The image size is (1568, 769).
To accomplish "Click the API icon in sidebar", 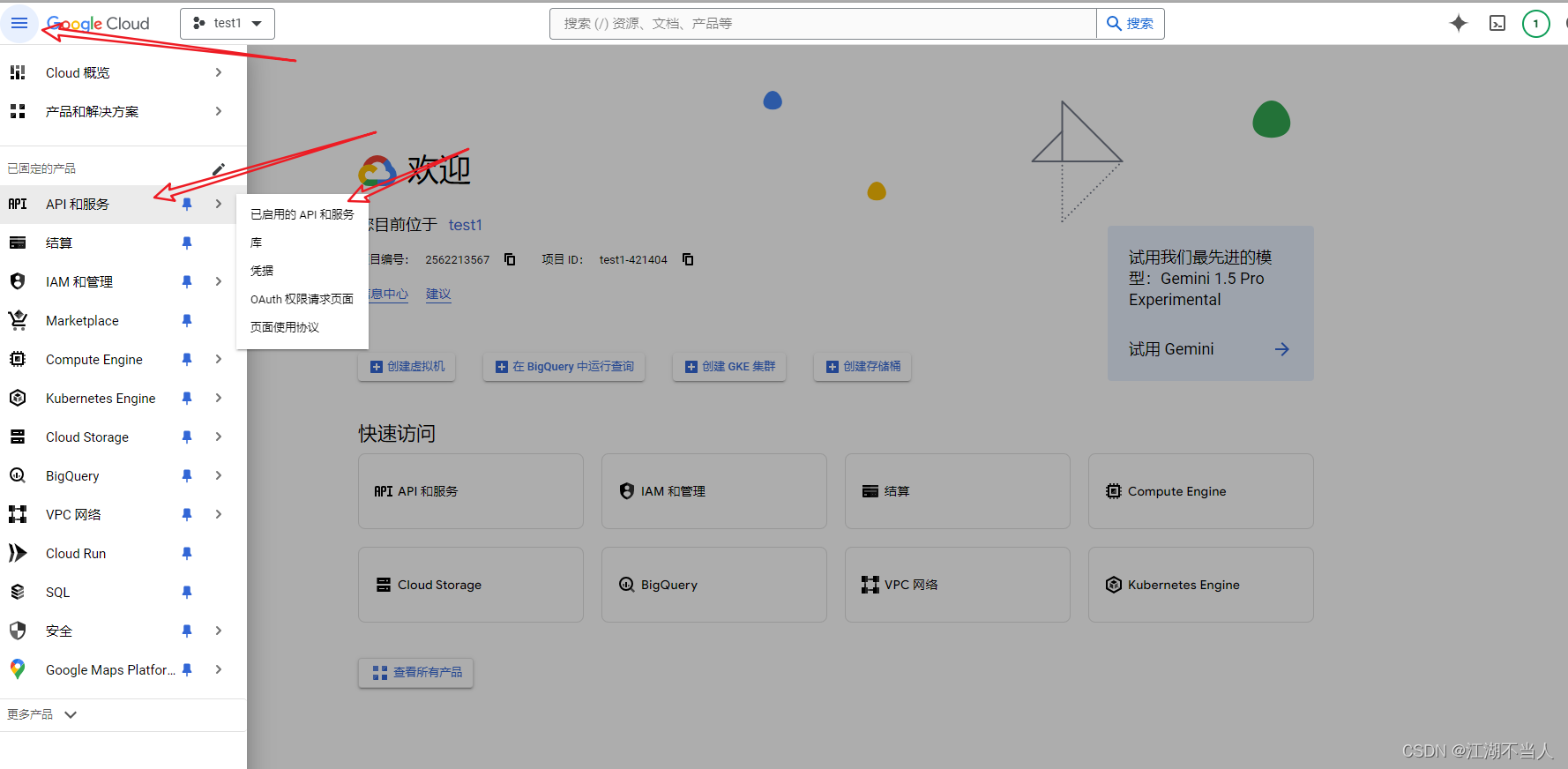I will [18, 204].
